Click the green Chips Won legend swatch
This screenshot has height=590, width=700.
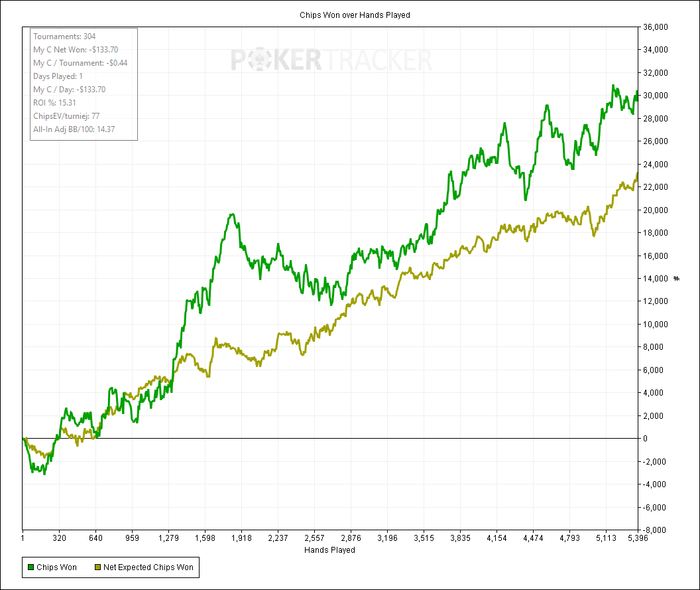[x=31, y=567]
